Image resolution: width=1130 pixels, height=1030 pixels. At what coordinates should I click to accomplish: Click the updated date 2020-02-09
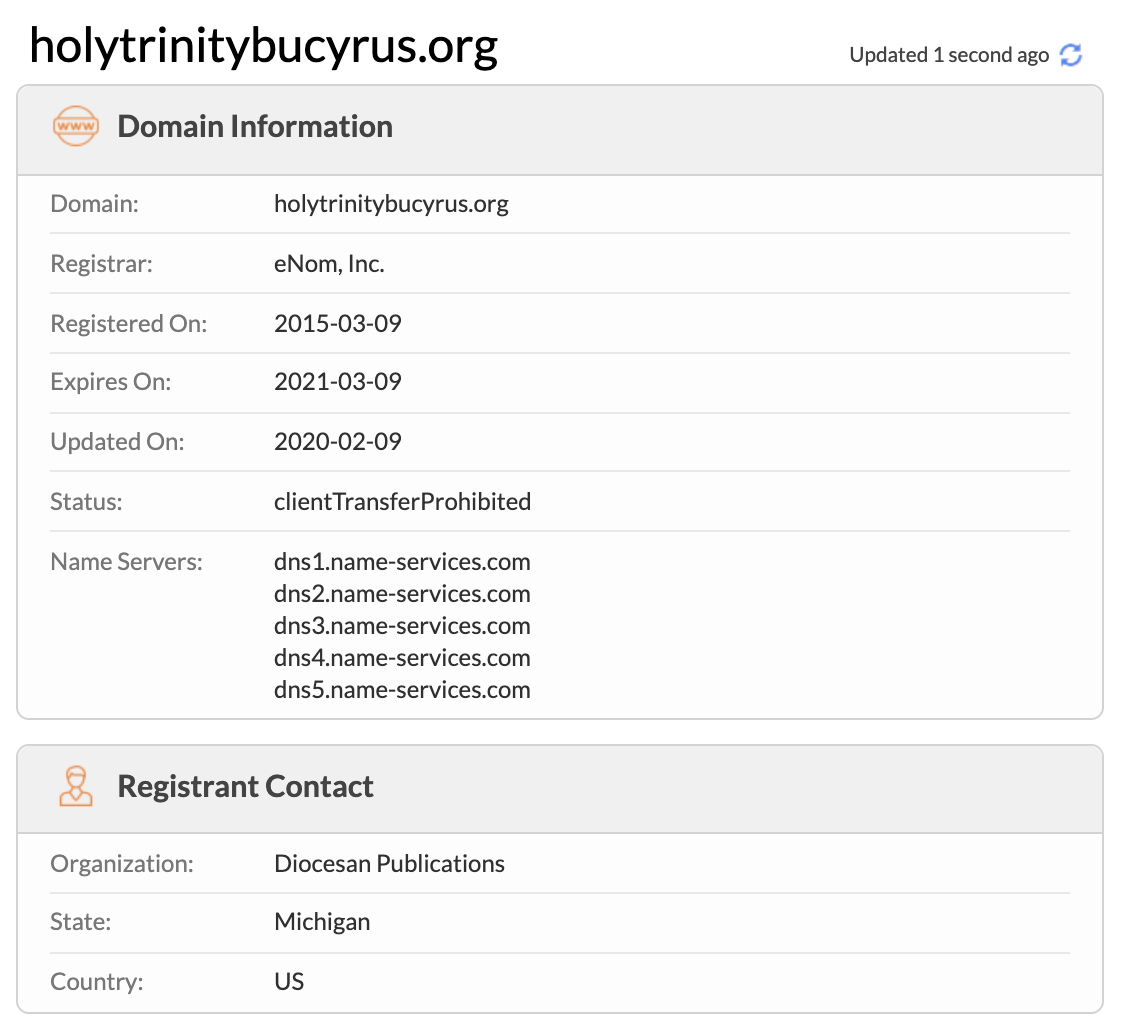point(338,442)
